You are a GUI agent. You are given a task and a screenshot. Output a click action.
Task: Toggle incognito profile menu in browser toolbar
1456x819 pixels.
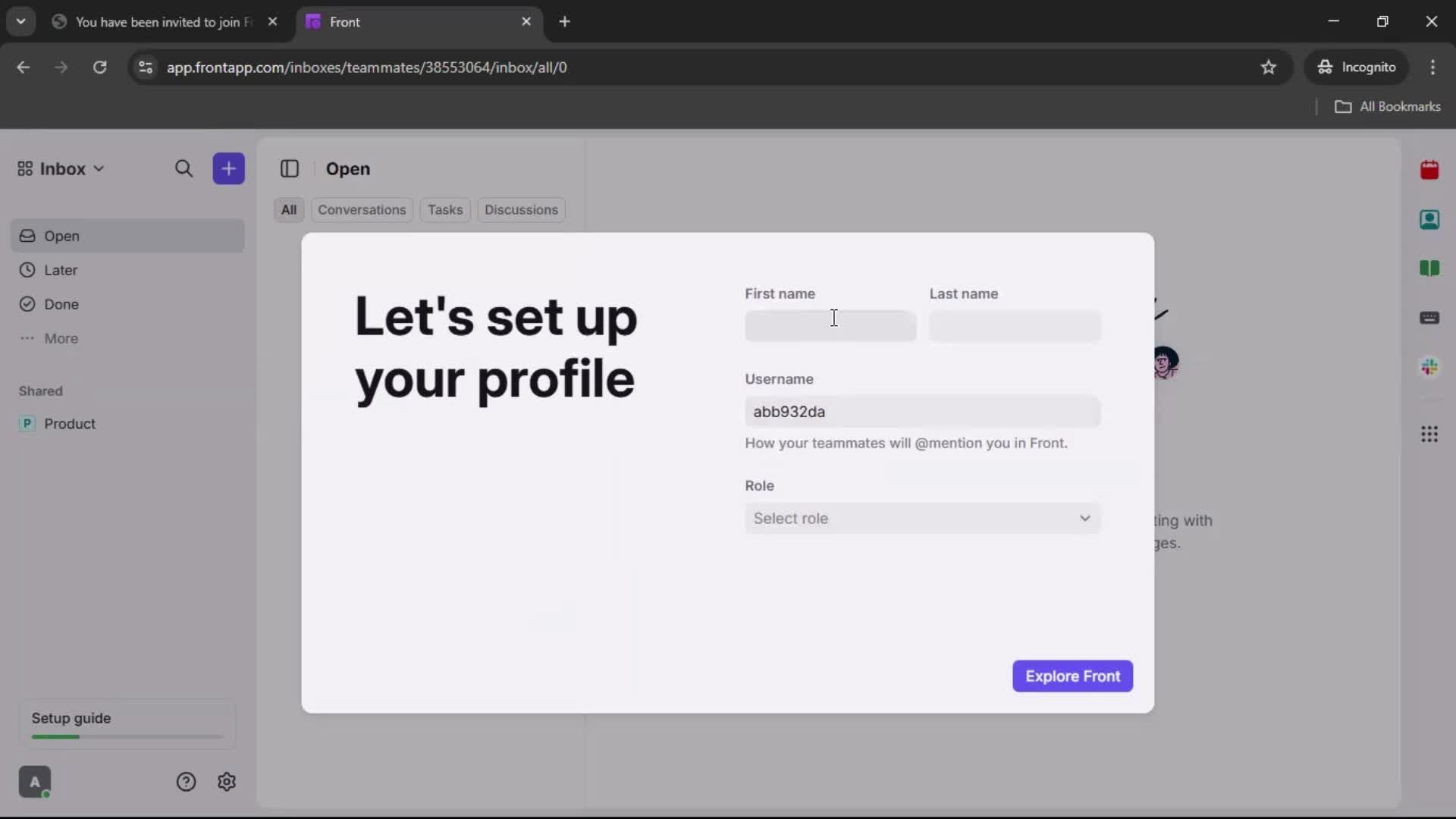(1357, 67)
